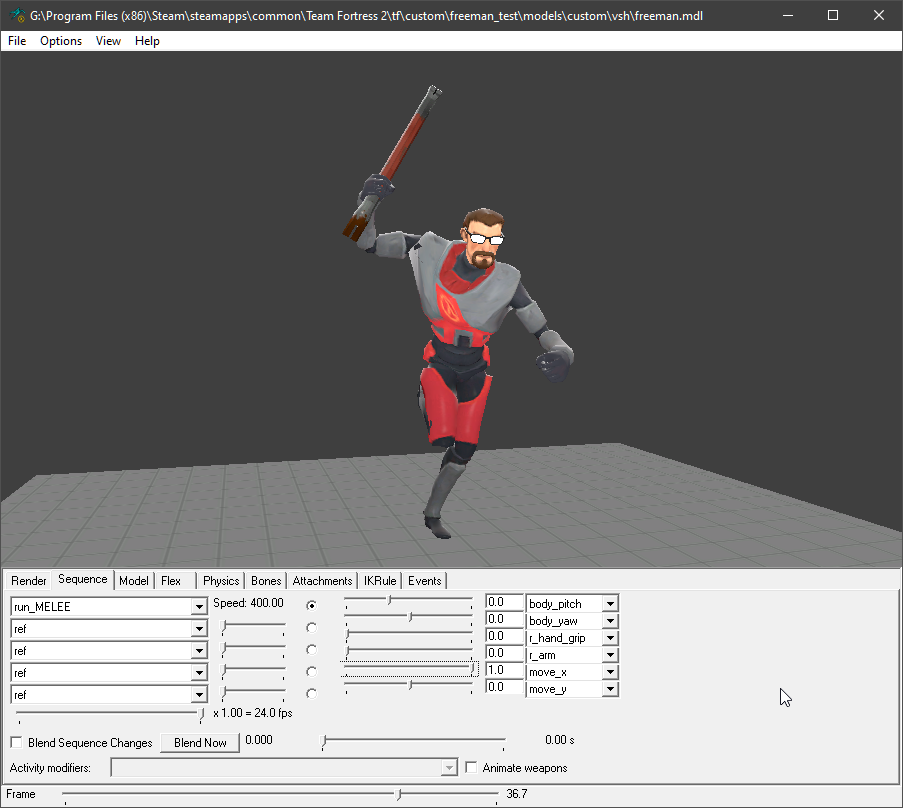Screen dimensions: 903x808
Task: Open the r_hand_grip parameter dropdown
Action: (x=610, y=638)
